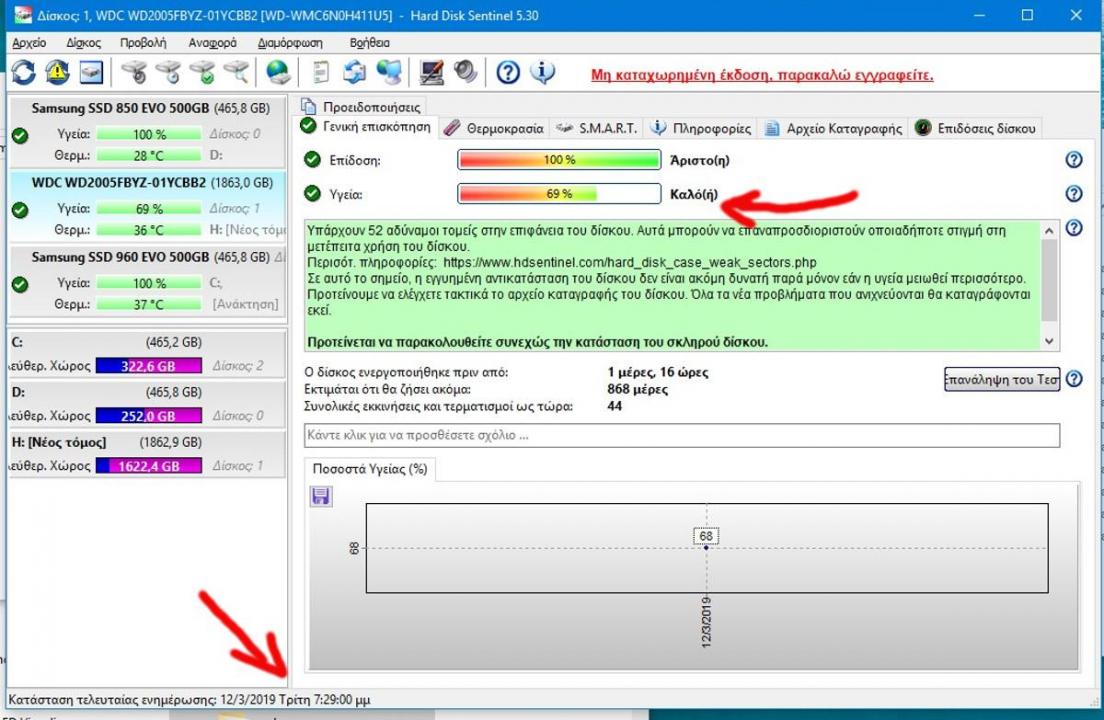Click green status check of Samsung SSD 850 EVO
This screenshot has height=720, width=1104.
(x=20, y=135)
